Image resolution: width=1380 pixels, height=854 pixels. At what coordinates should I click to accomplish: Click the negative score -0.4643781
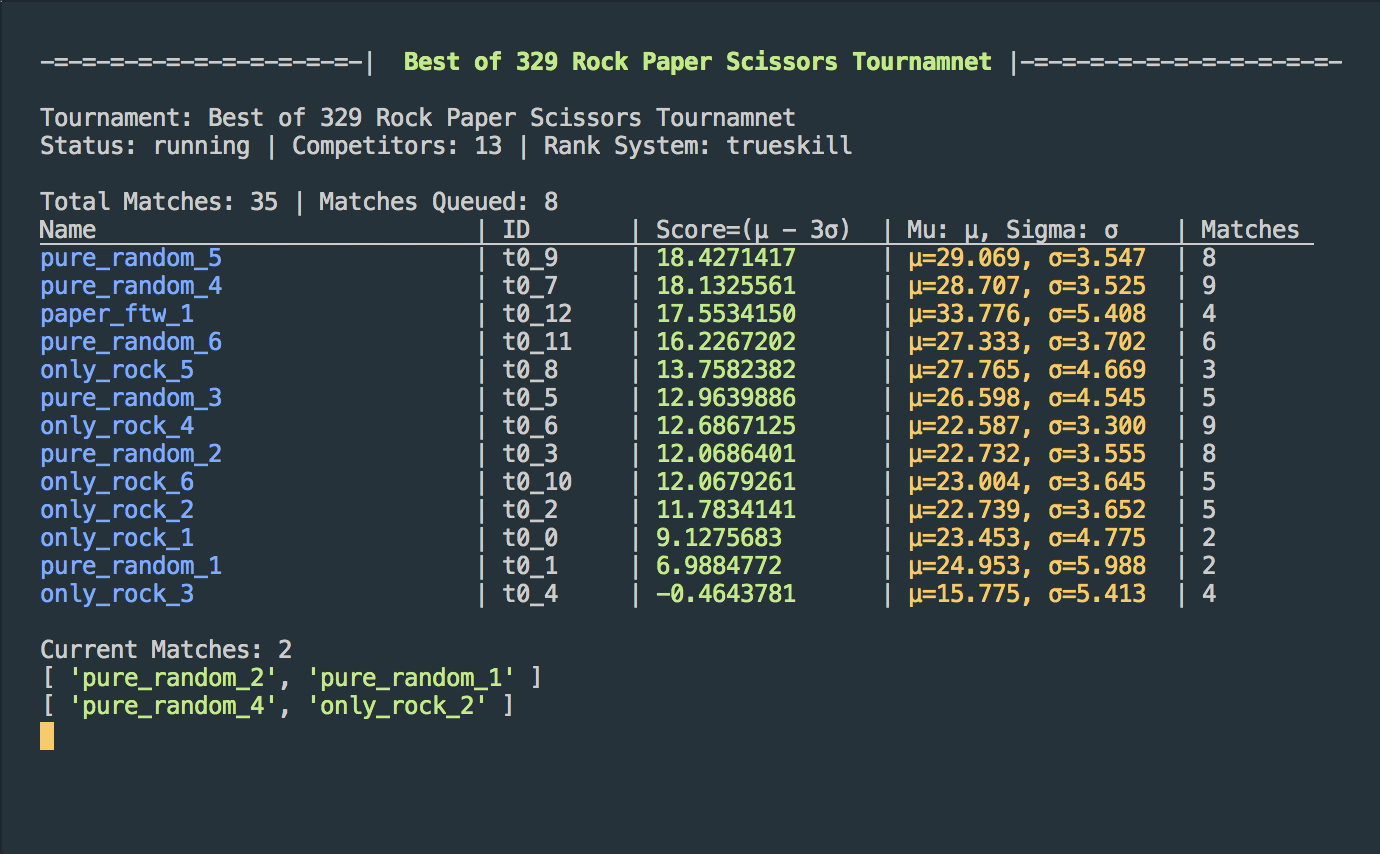[x=726, y=594]
